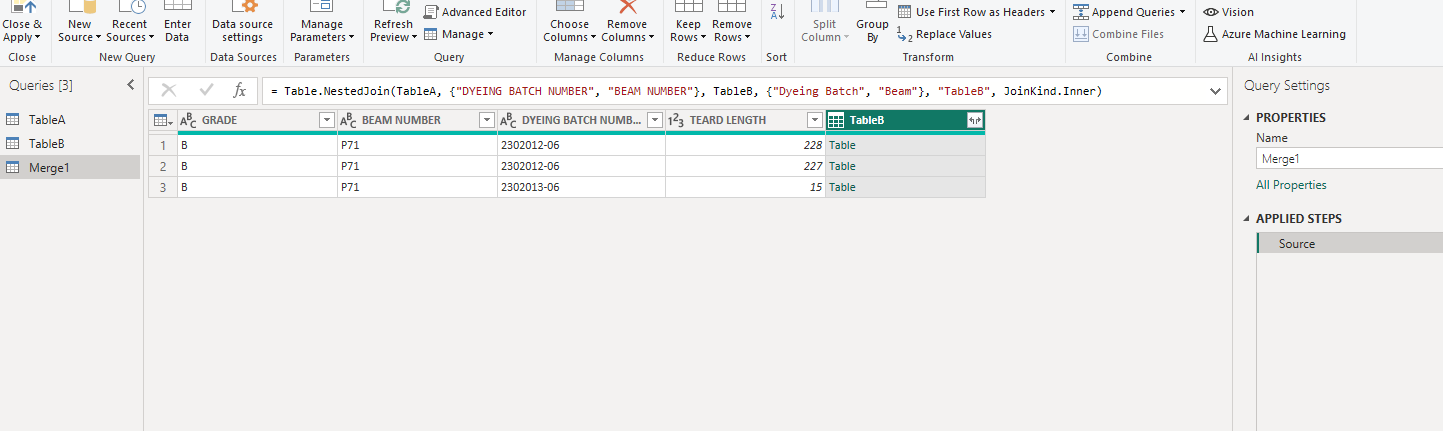Viewport: 1443px width, 431px height.
Task: Select cell with value 227
Action: 745,166
